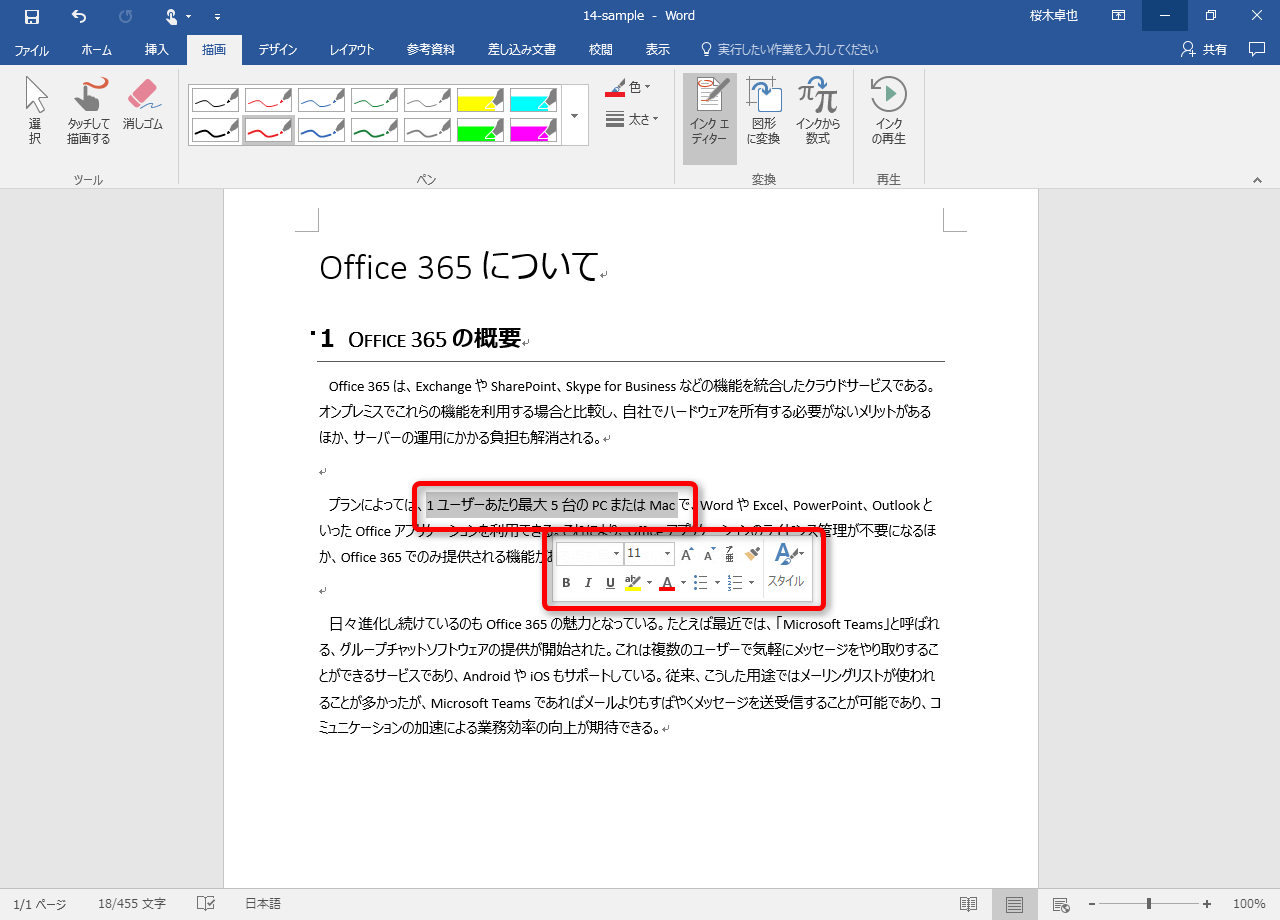Pick the 消しゴム eraser tool
Viewport: 1280px width, 920px height.
[x=143, y=105]
